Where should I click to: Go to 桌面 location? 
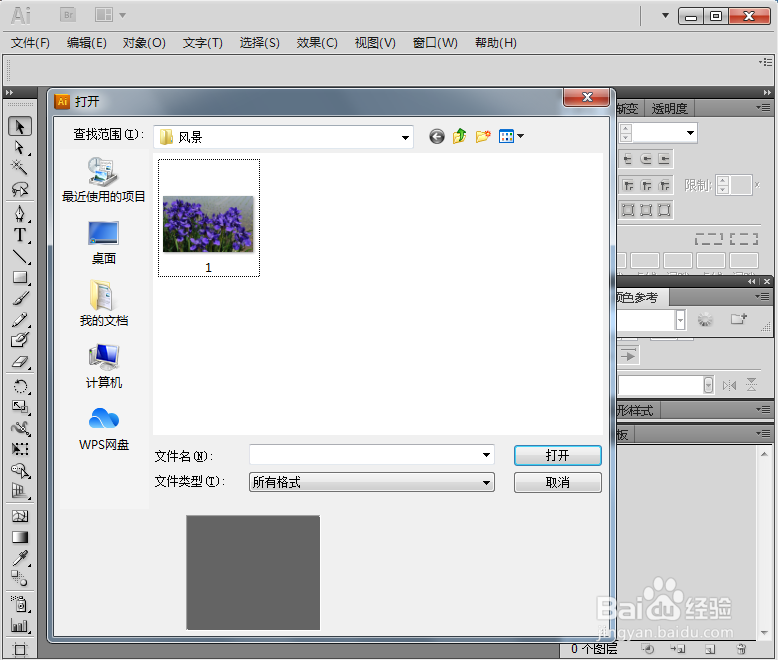(103, 243)
